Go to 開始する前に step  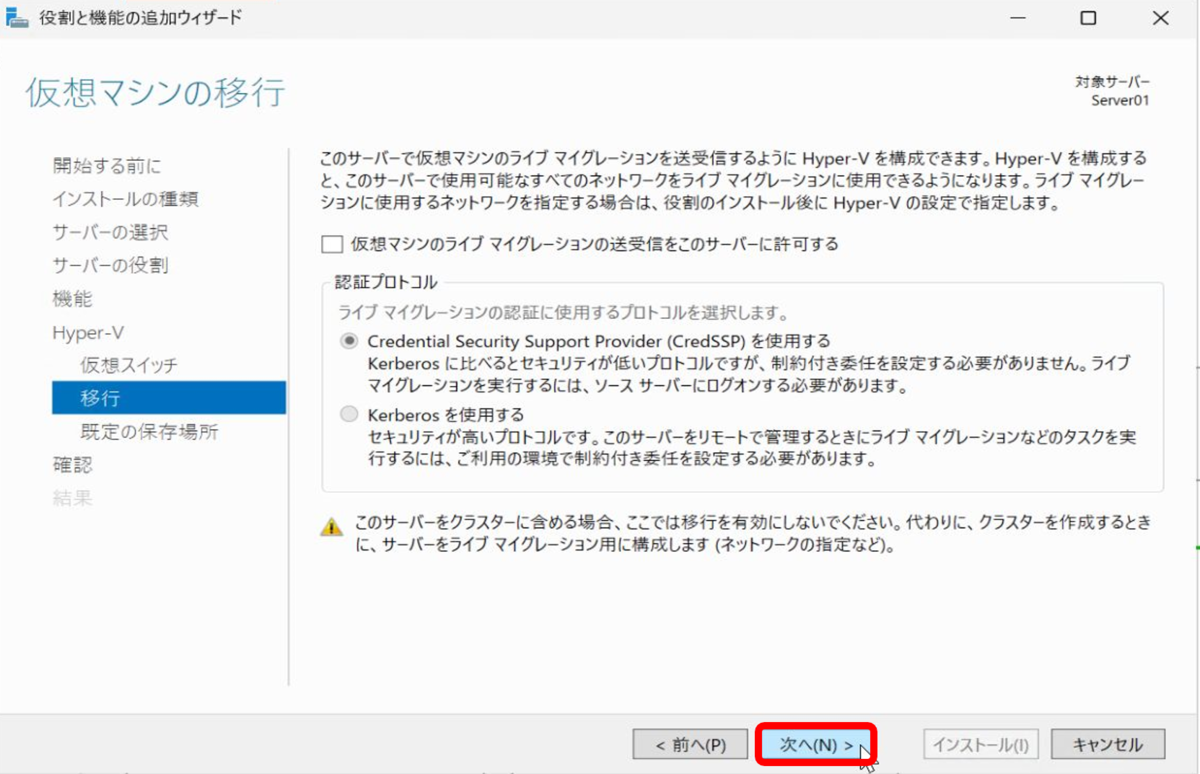click(x=106, y=166)
